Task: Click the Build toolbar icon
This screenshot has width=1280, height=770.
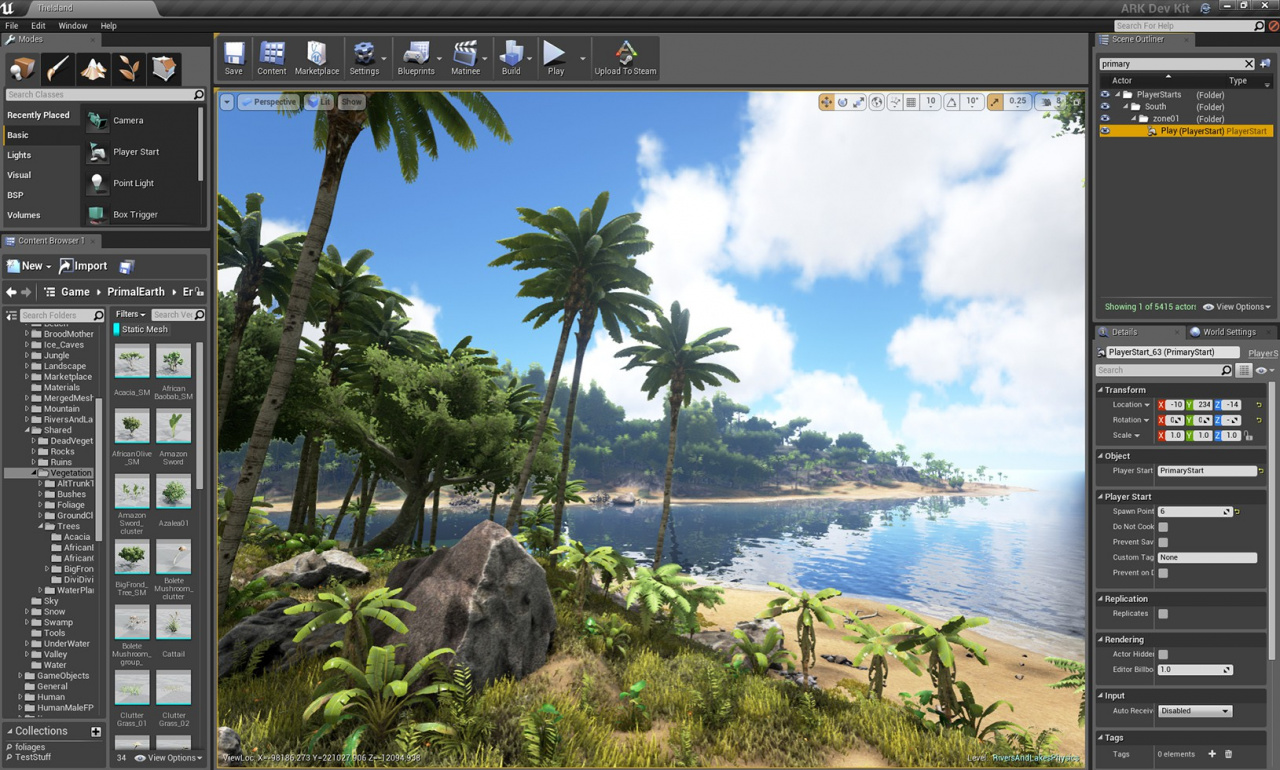Action: click(511, 58)
